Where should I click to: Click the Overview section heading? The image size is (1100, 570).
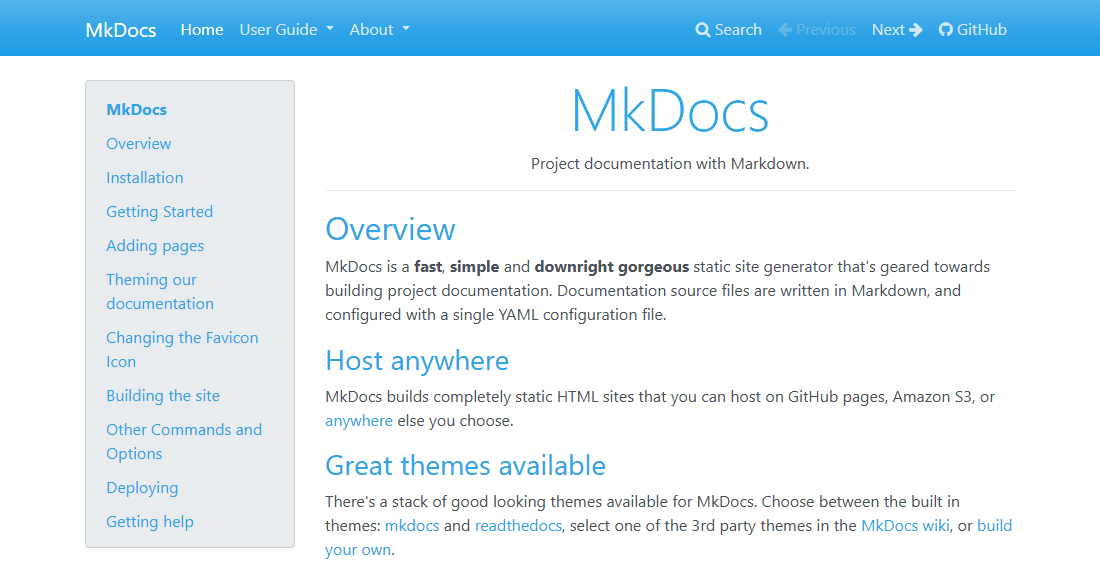(x=390, y=229)
